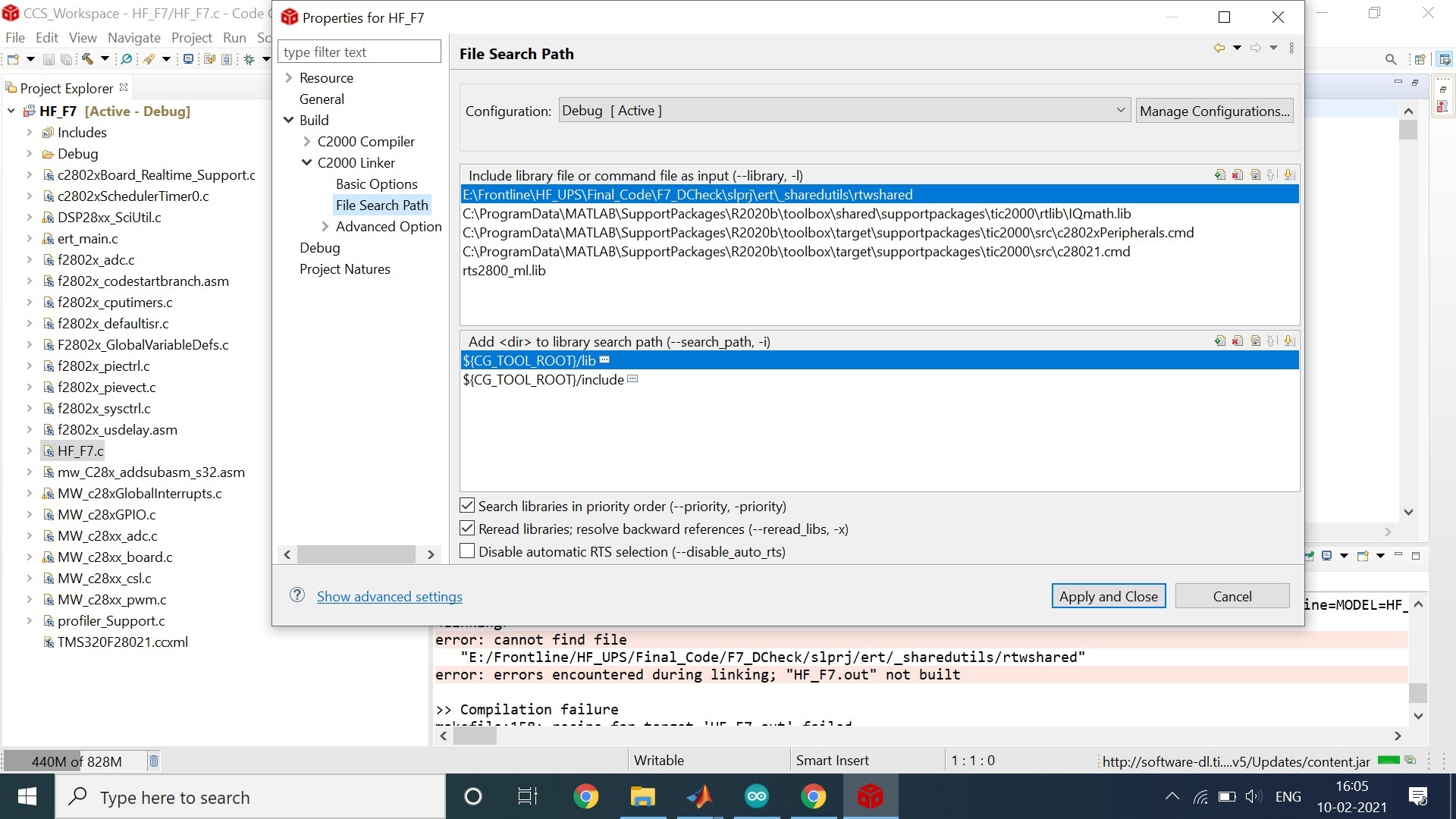Open the Edit menu

point(47,37)
